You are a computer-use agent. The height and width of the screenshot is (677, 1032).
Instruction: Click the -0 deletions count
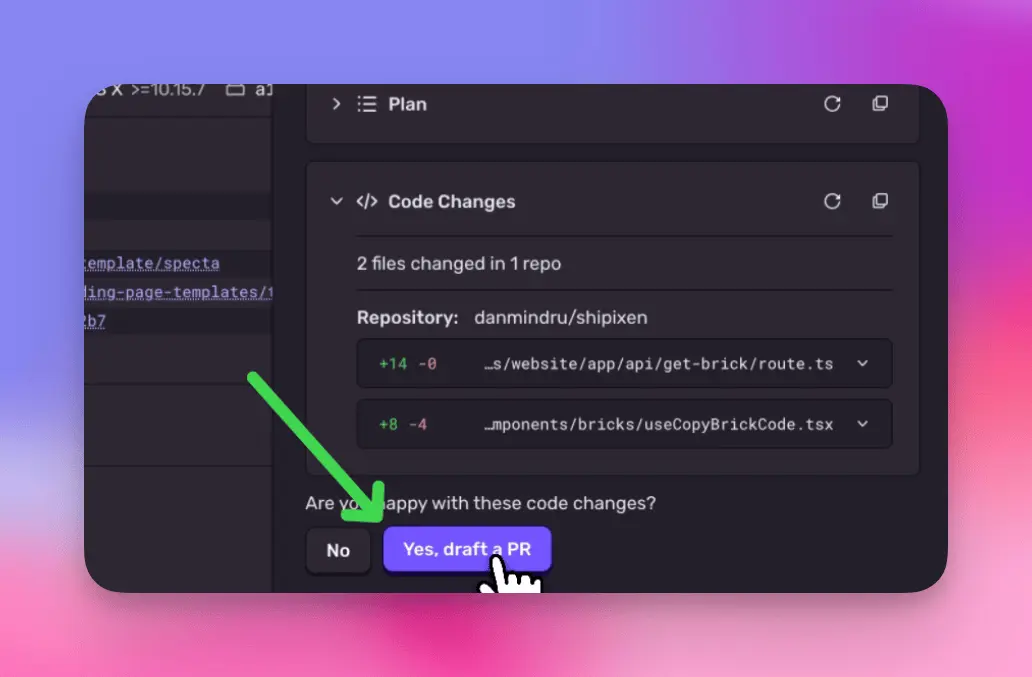[428, 364]
